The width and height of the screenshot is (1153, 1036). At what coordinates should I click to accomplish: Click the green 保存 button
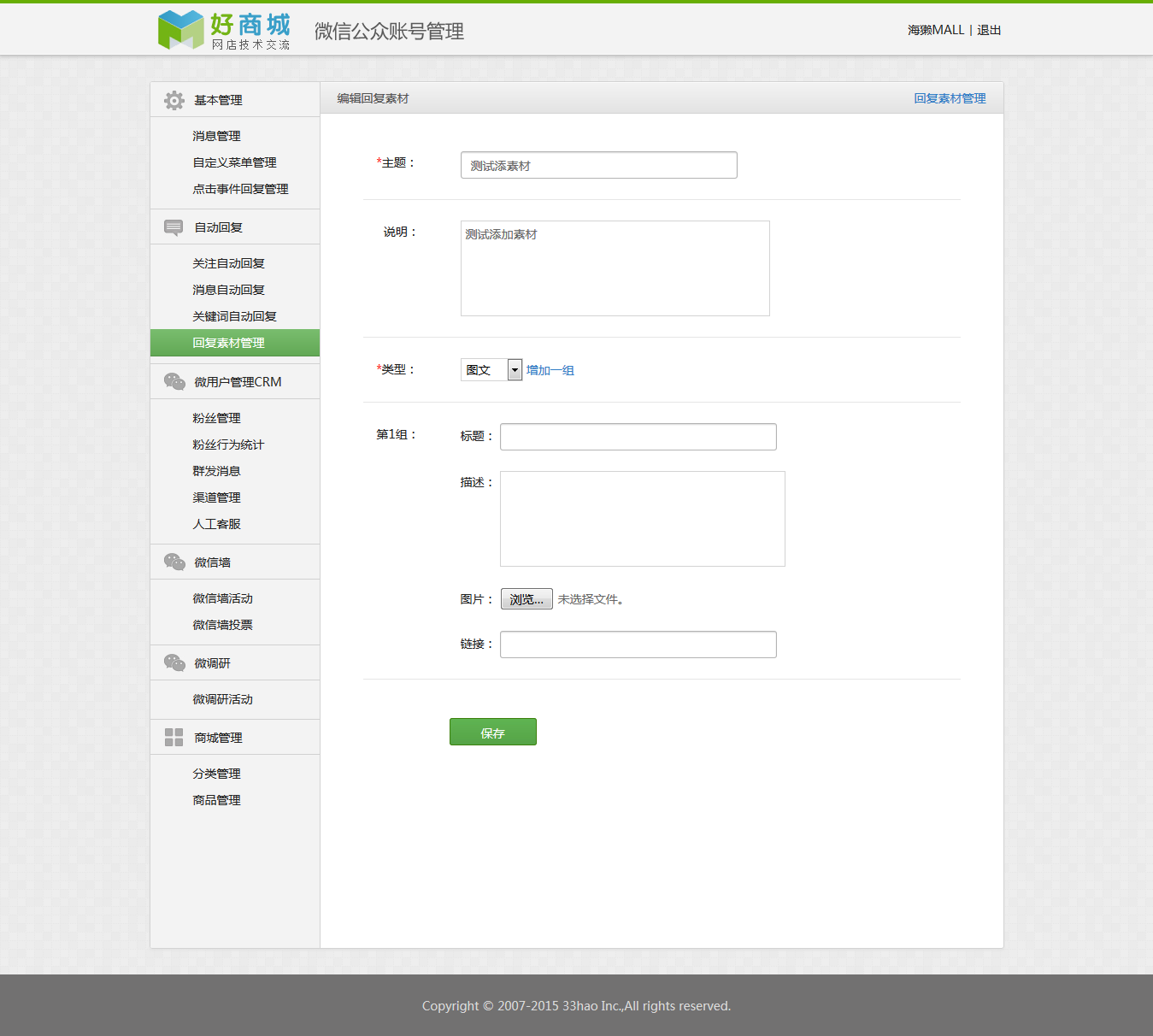493,732
